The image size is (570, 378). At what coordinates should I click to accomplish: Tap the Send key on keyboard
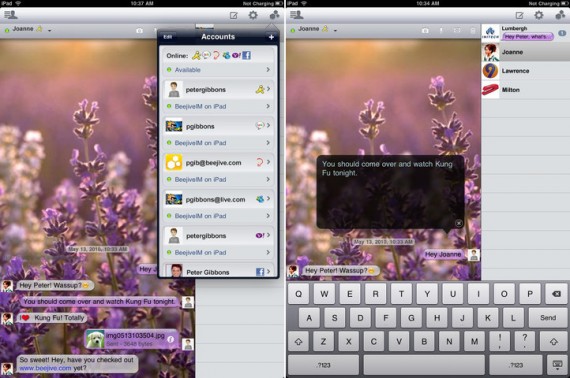click(548, 318)
